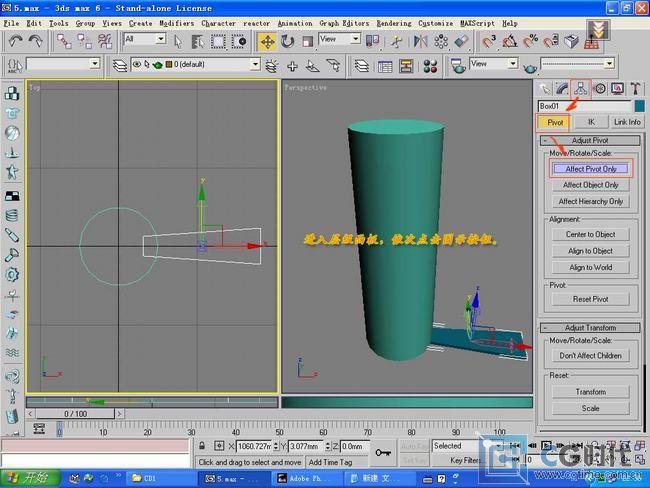
Task: Activate the Select and Move tool
Action: [267, 41]
